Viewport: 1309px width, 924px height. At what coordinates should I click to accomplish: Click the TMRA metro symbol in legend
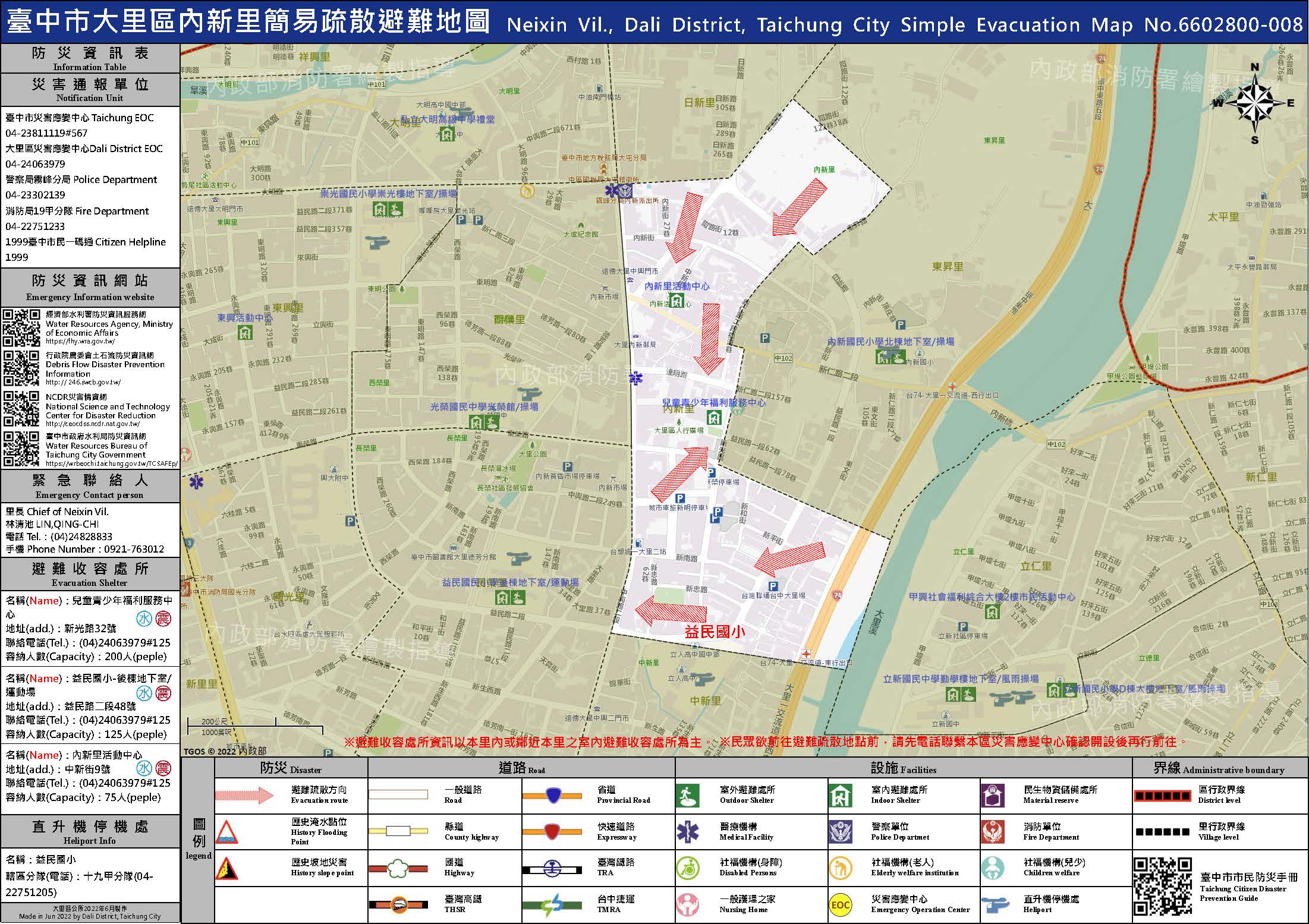click(x=553, y=905)
